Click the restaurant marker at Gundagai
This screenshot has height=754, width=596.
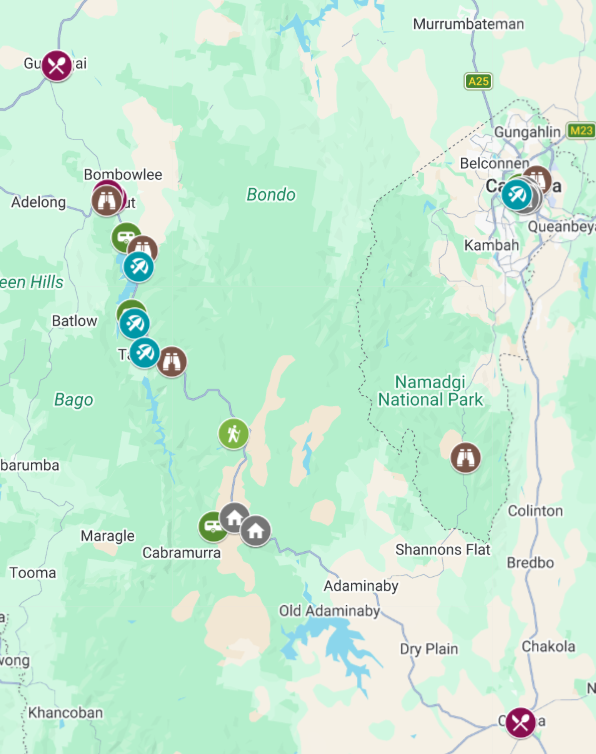57,65
